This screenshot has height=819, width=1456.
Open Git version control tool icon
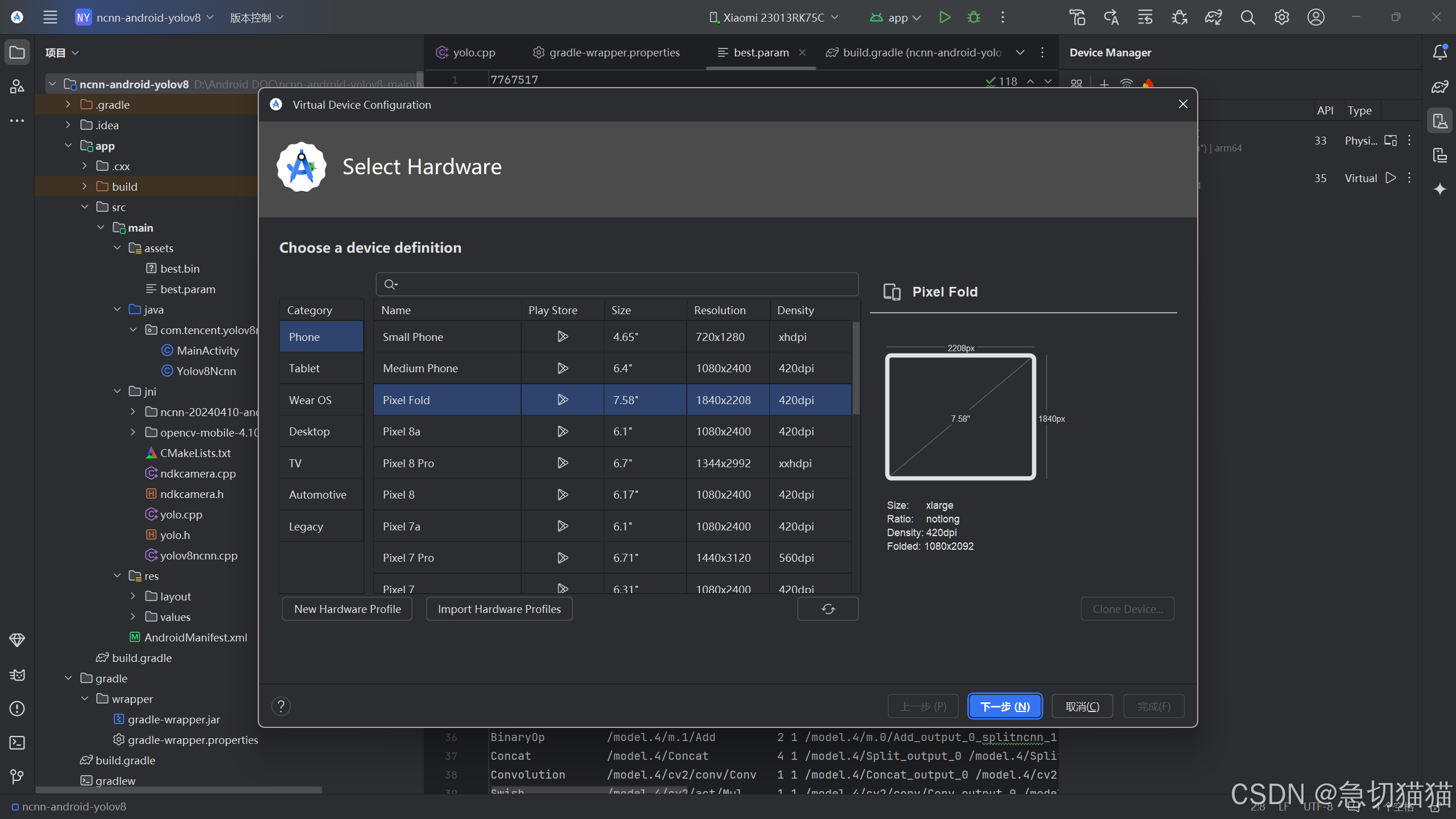point(17,777)
